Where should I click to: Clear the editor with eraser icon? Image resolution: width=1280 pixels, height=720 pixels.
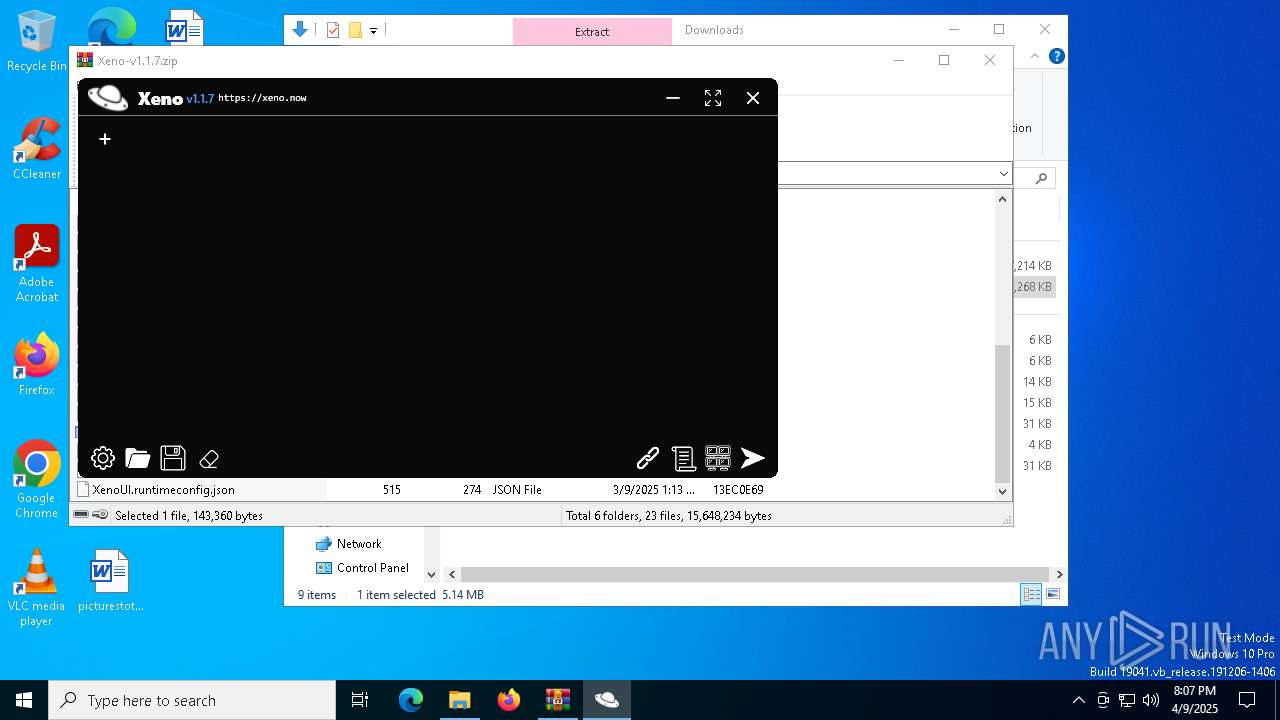point(209,459)
